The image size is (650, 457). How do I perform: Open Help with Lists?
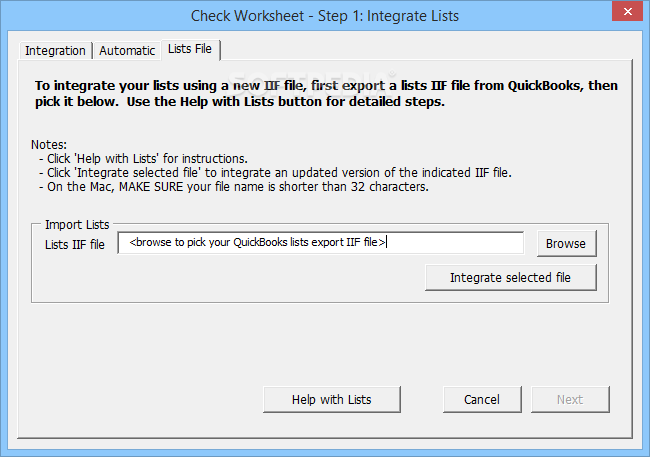(x=331, y=399)
